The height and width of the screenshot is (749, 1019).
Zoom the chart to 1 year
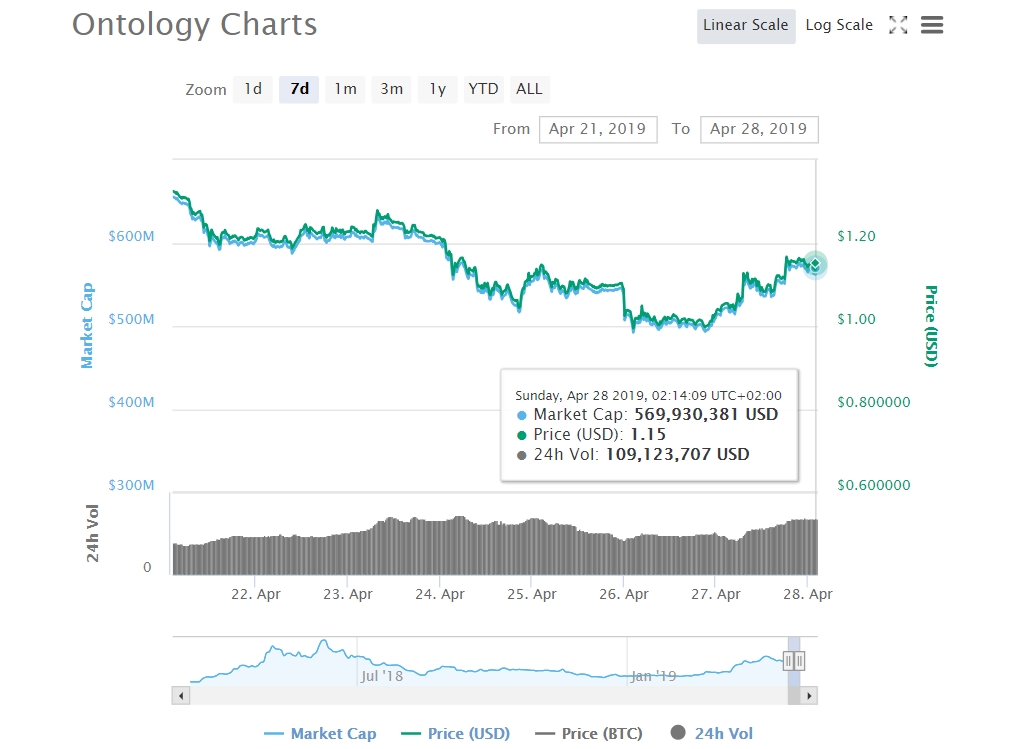pos(436,89)
